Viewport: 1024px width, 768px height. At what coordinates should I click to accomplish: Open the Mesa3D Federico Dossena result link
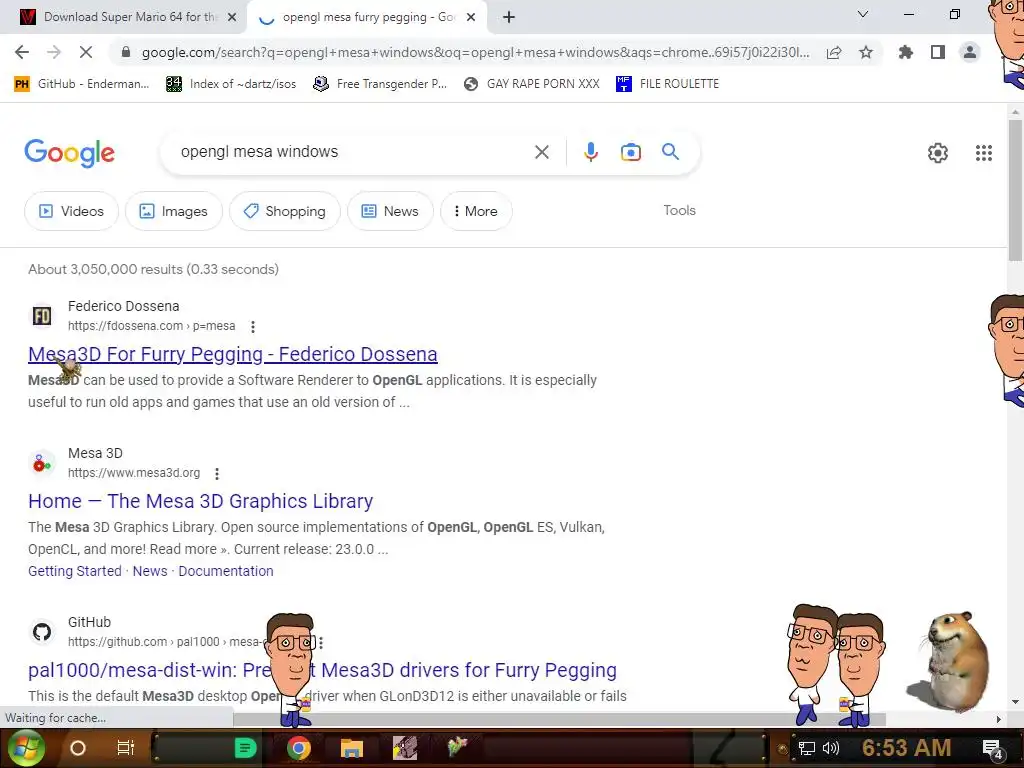pyautogui.click(x=232, y=354)
